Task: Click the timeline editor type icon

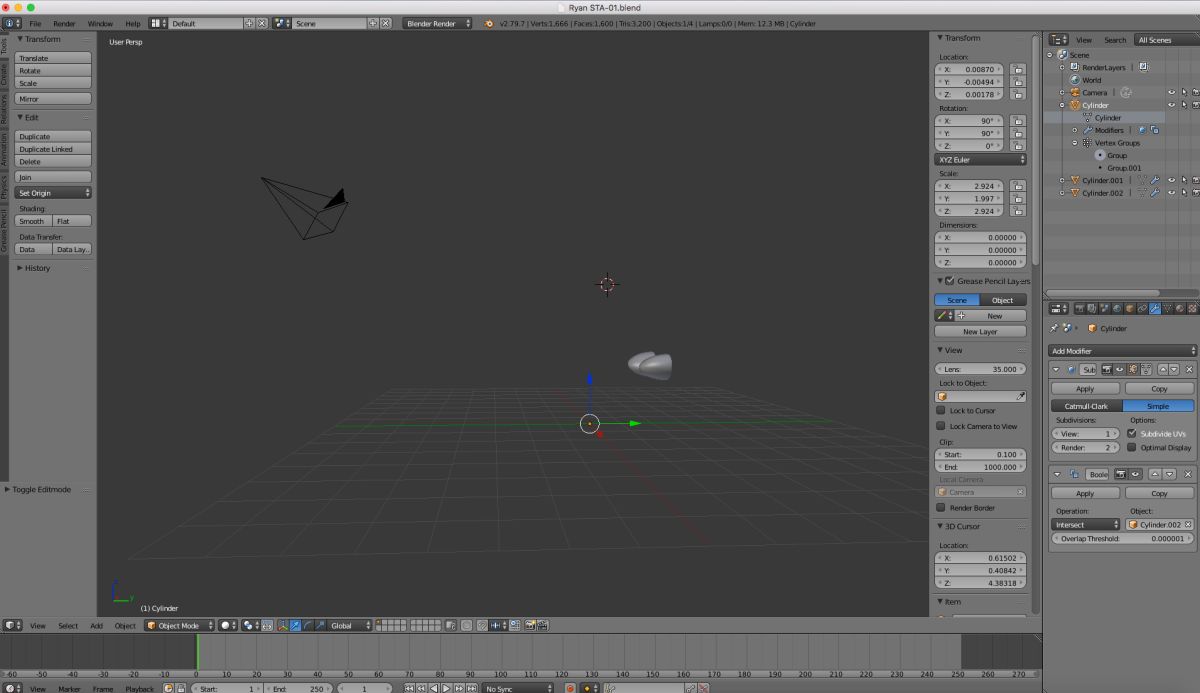Action: 12,688
